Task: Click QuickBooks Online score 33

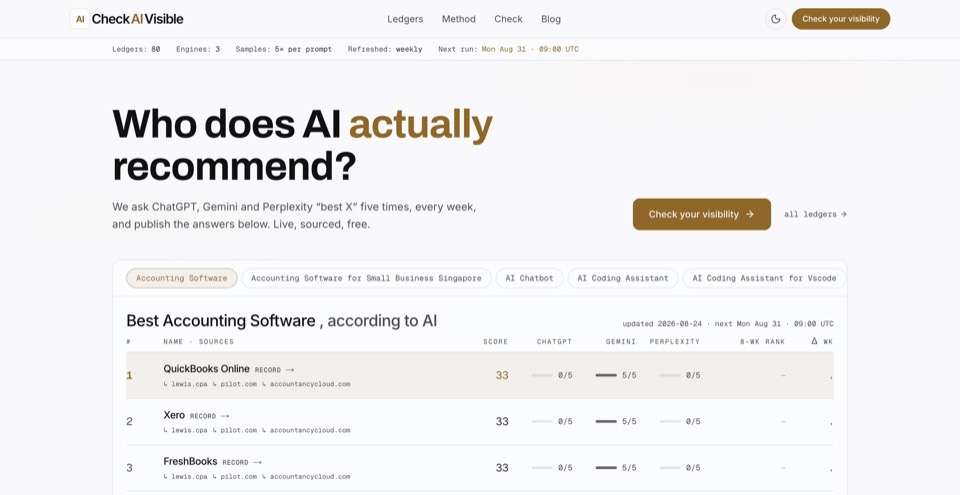Action: (502, 376)
